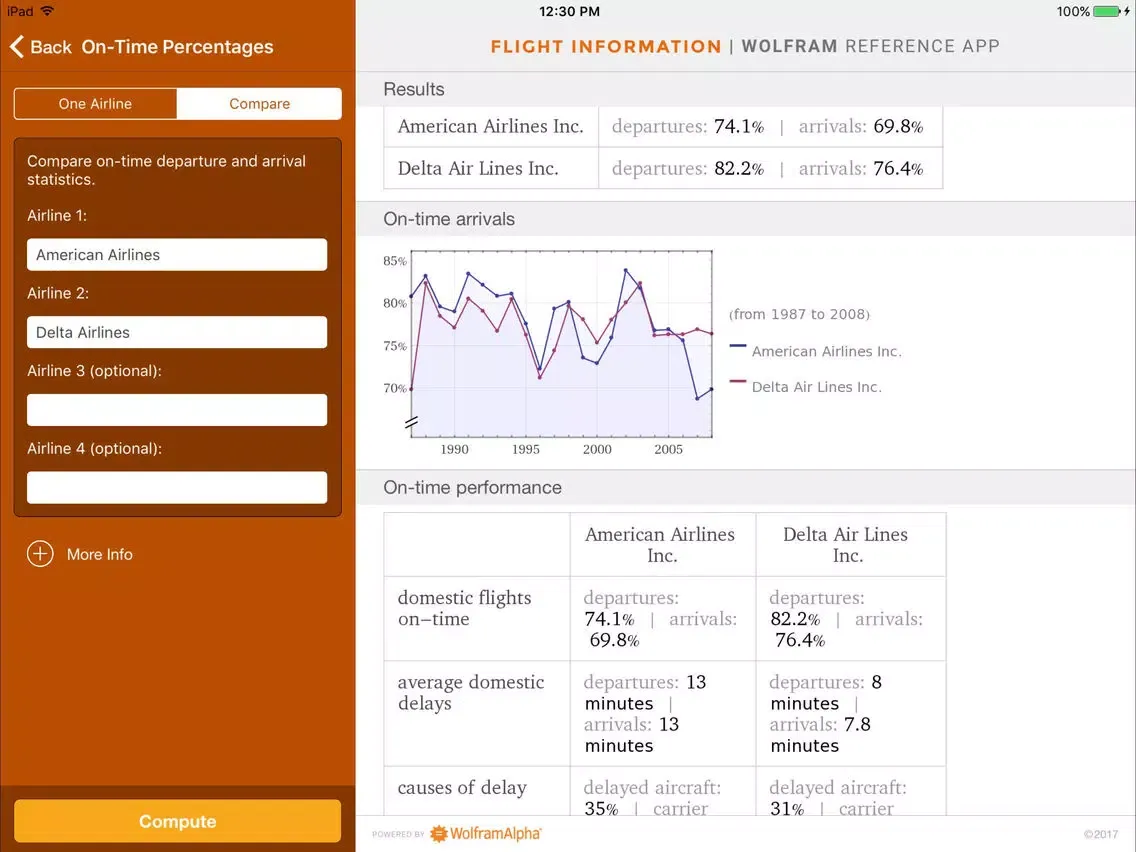Tap American Airlines Inc. column header in performance table
This screenshot has width=1136, height=852.
click(660, 545)
